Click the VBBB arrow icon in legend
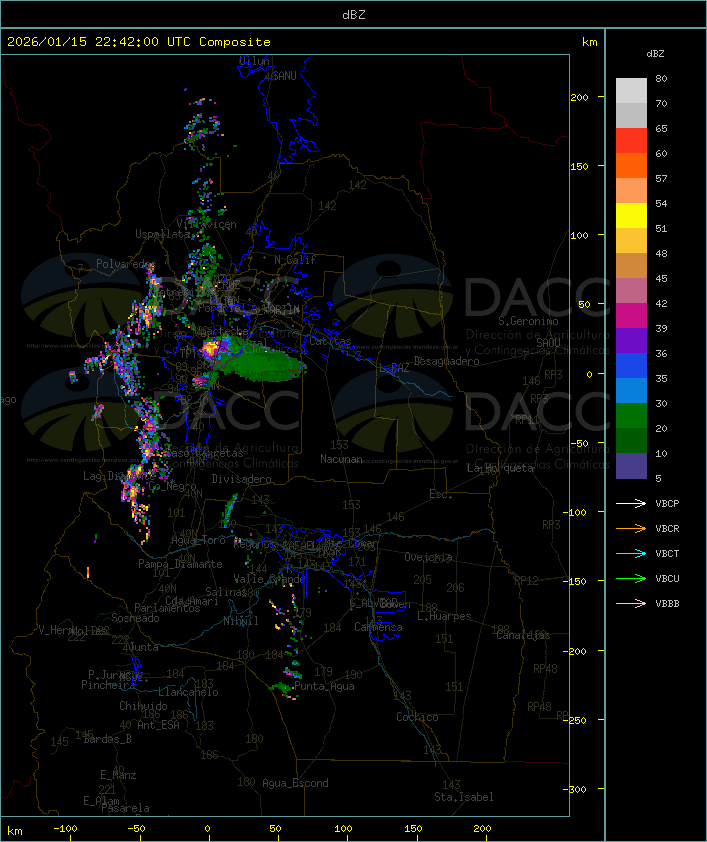Viewport: 707px width, 842px height. point(631,604)
